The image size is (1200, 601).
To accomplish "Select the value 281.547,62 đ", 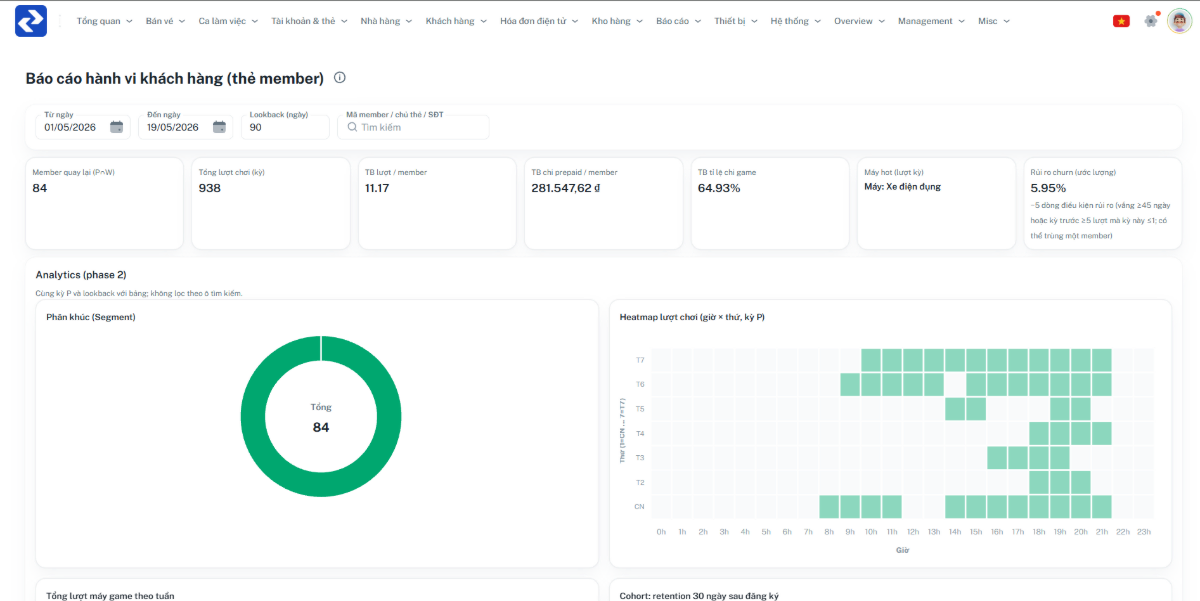I will [566, 188].
